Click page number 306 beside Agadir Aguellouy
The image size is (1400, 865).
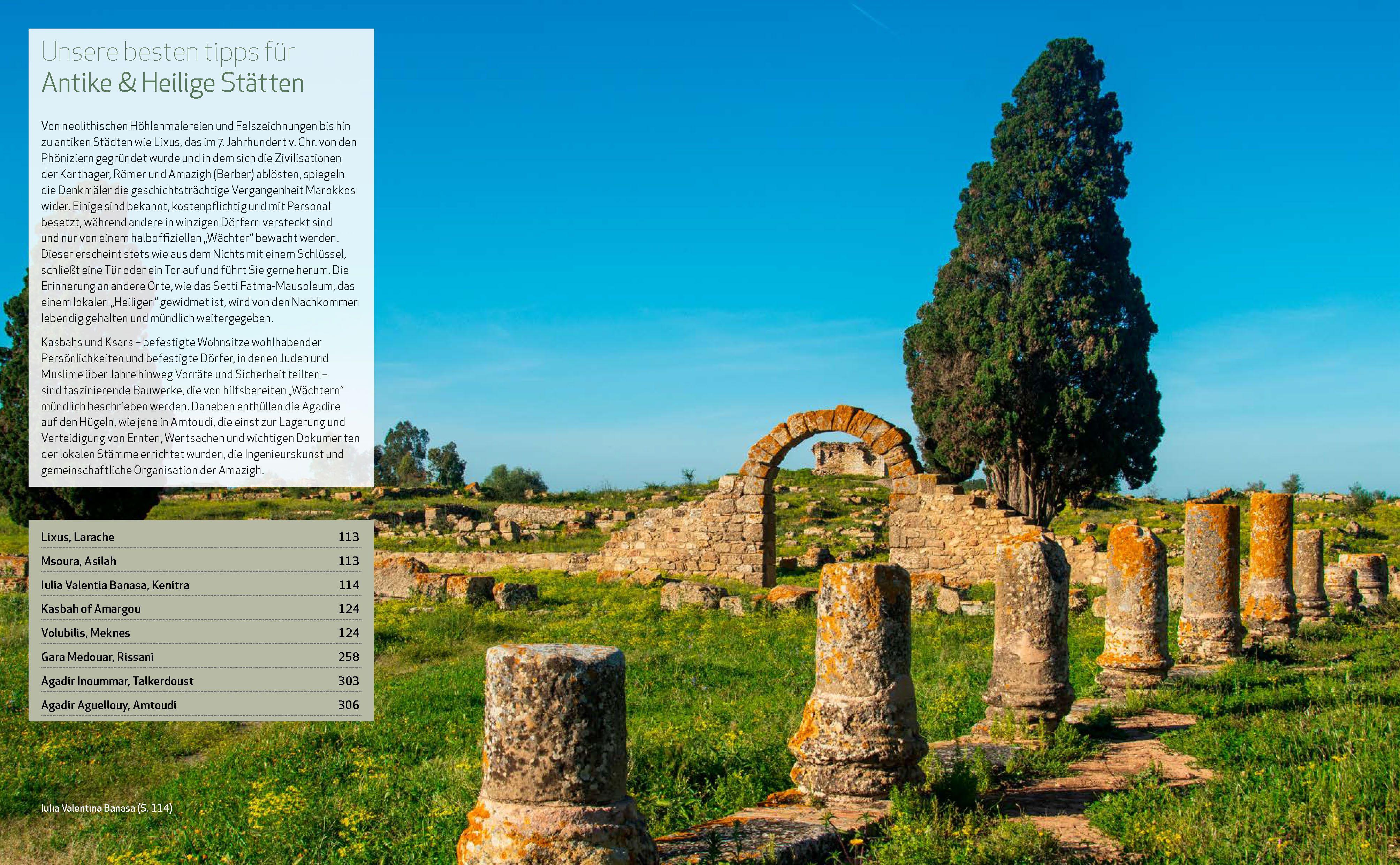pos(348,705)
